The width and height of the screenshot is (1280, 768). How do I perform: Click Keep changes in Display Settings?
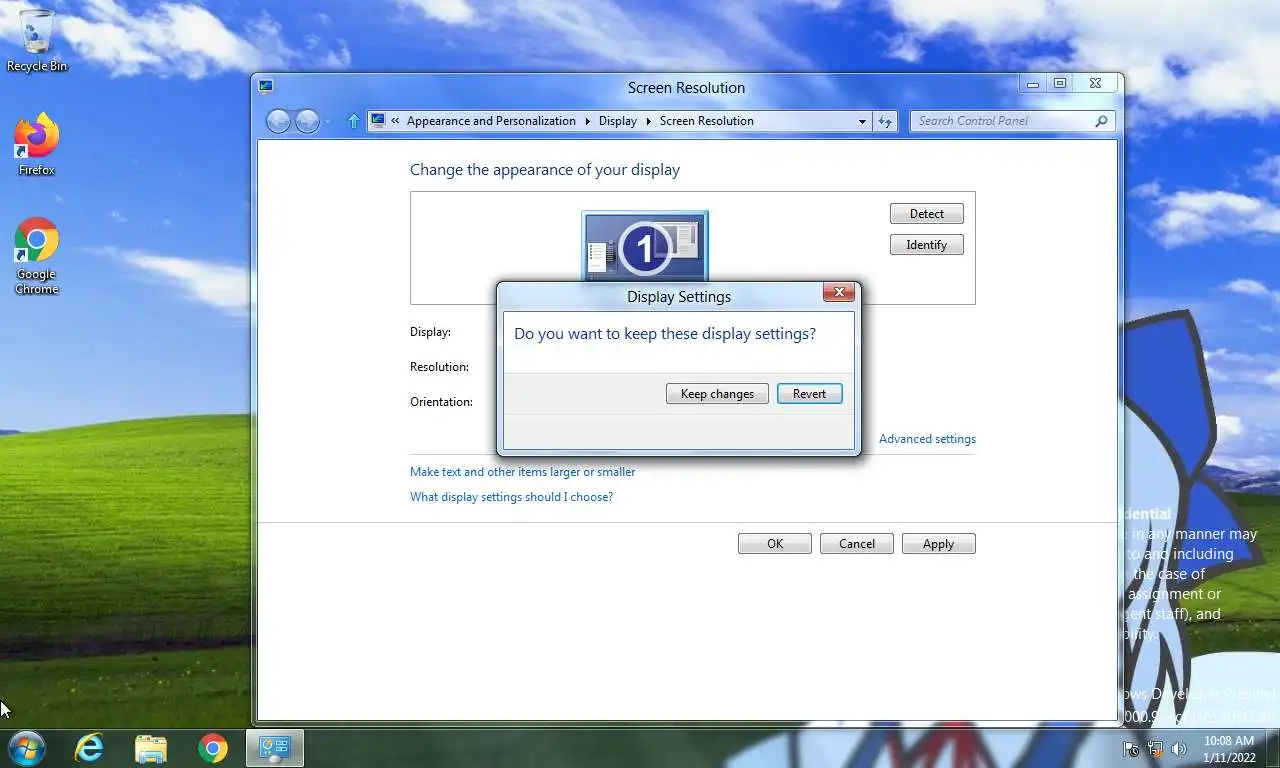[717, 394]
